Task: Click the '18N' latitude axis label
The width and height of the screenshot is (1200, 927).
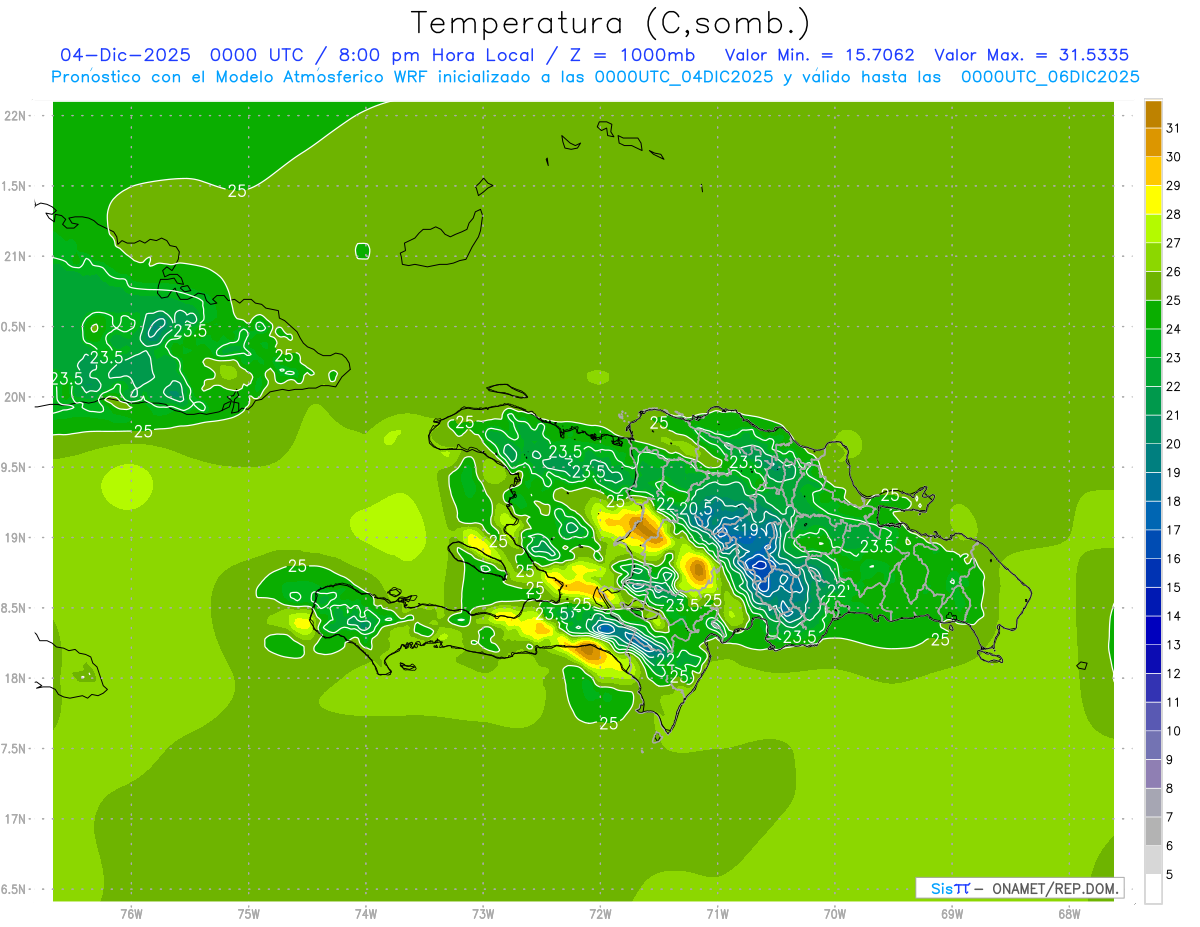Action: (15, 679)
